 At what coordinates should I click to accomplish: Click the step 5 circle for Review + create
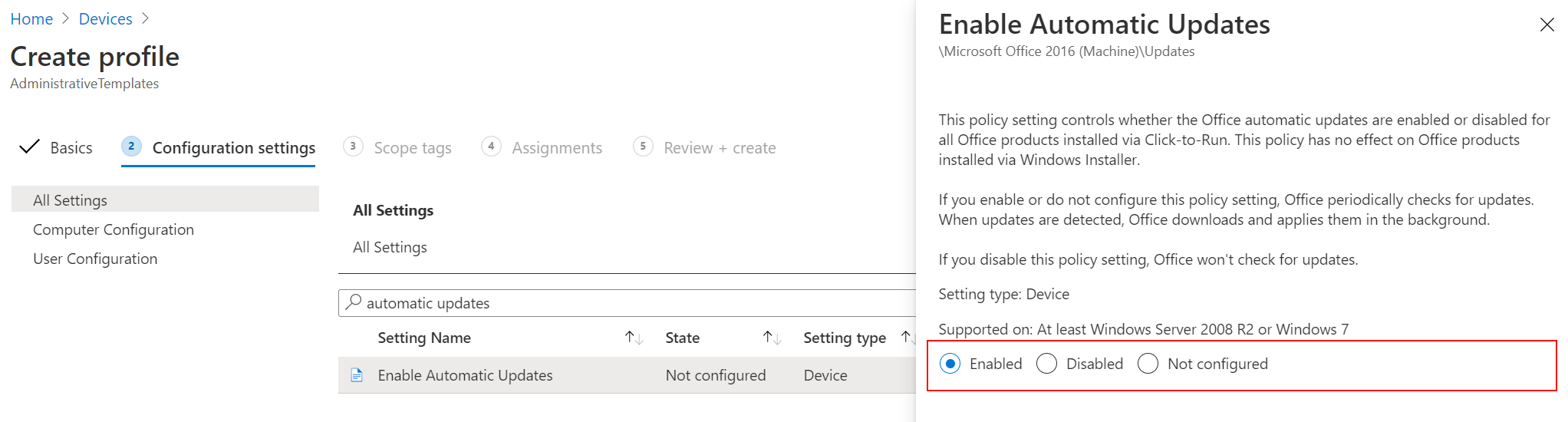[x=643, y=146]
